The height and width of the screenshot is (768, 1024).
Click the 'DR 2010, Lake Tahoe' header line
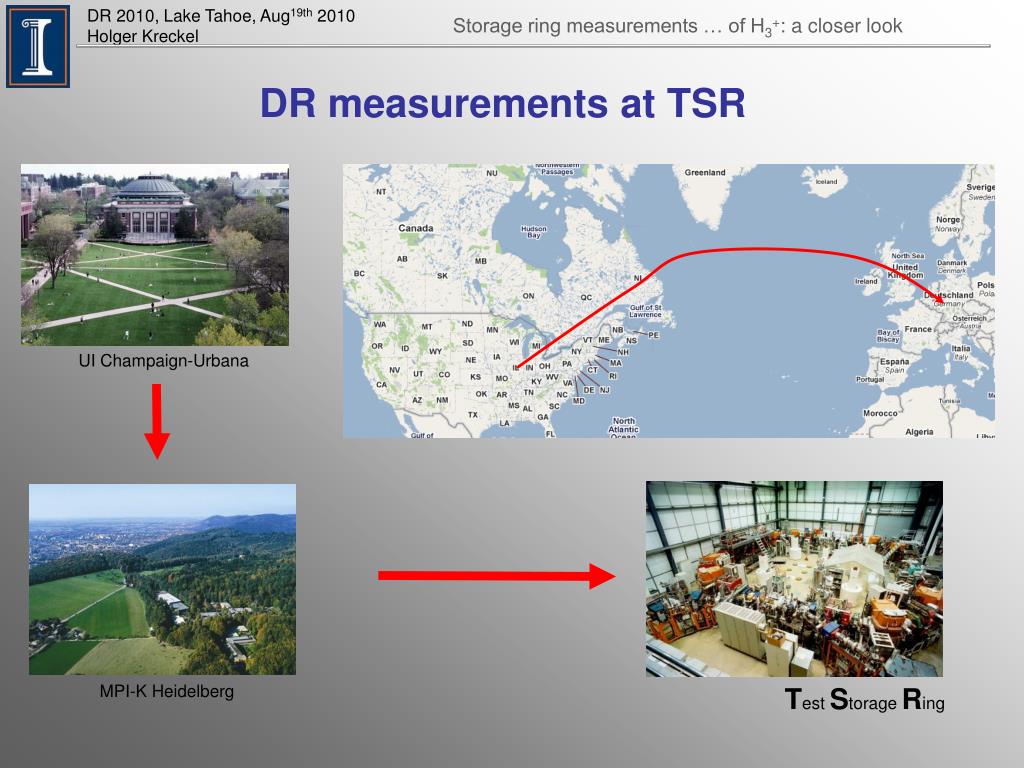[221, 16]
